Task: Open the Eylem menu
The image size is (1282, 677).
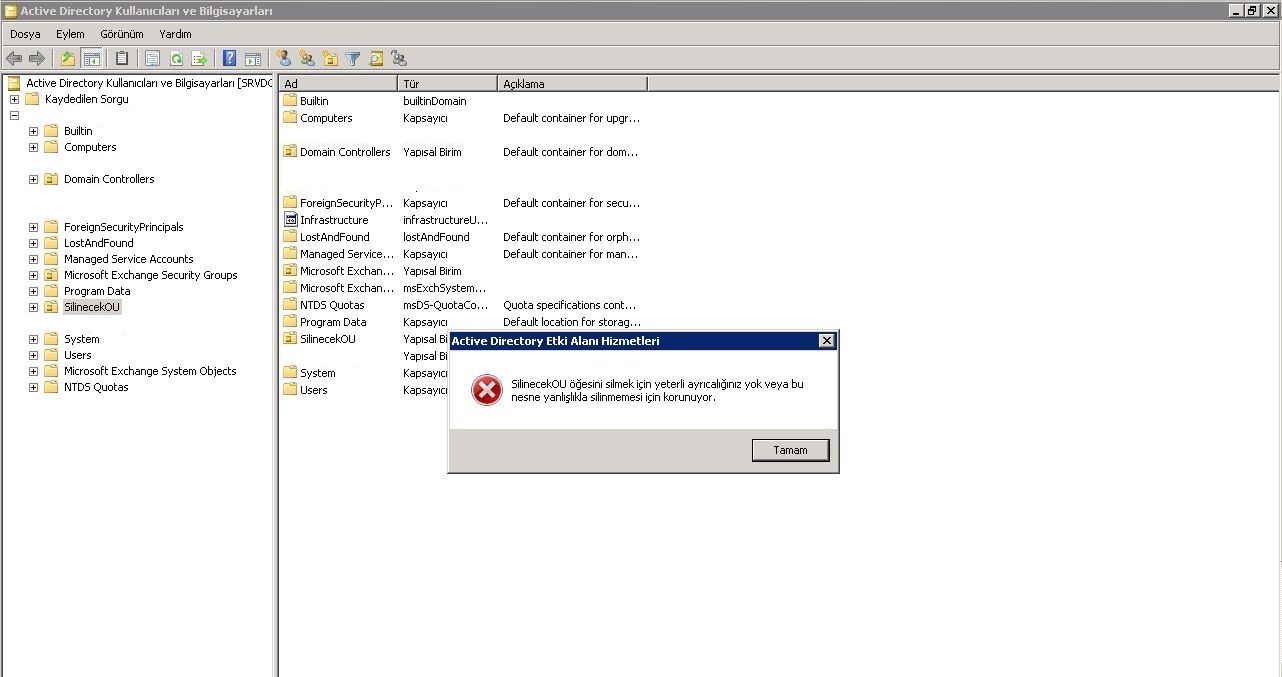Action: [70, 34]
